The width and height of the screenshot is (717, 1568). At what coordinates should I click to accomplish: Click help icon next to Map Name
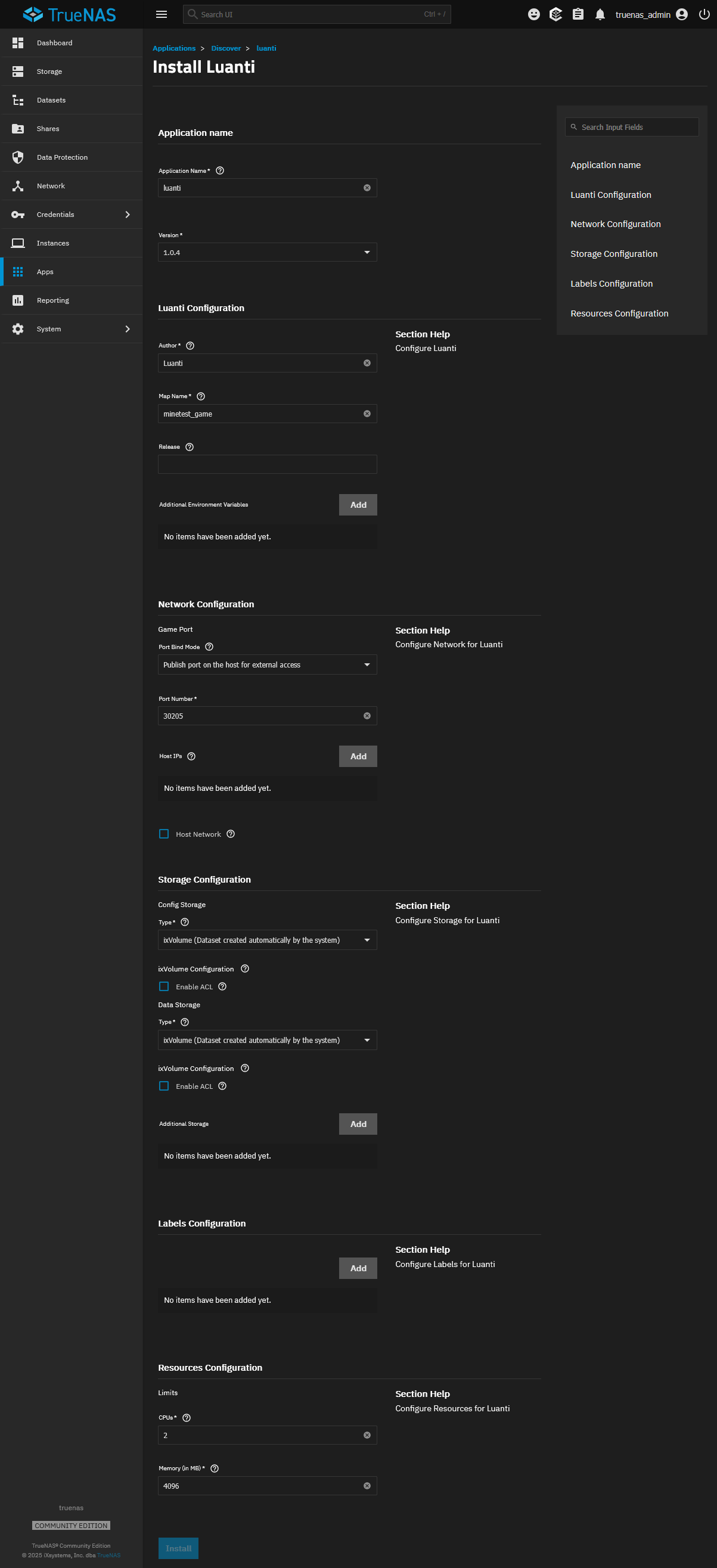201,396
